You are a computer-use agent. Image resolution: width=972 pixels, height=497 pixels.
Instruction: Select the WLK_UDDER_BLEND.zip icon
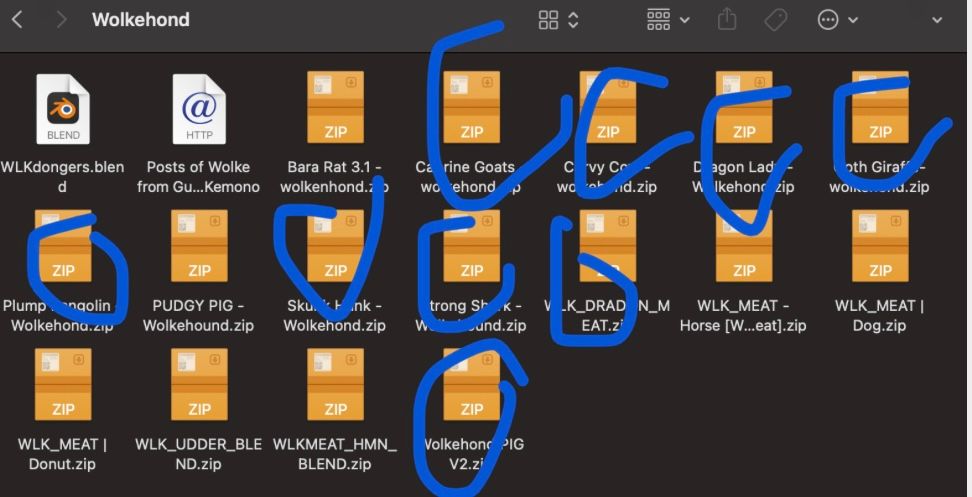(199, 385)
